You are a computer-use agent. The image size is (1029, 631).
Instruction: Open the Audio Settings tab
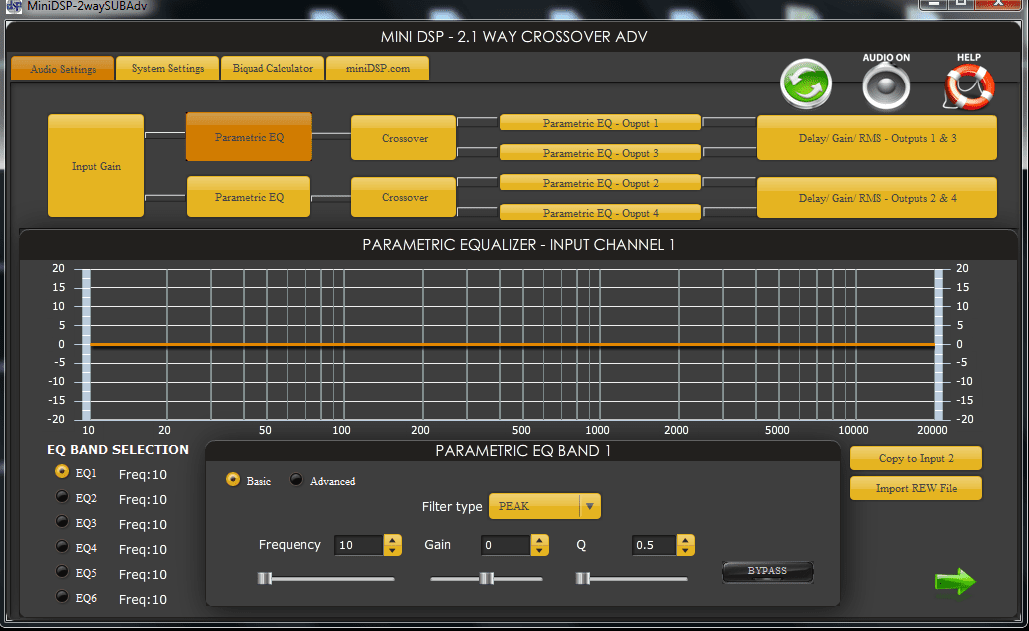coord(63,69)
